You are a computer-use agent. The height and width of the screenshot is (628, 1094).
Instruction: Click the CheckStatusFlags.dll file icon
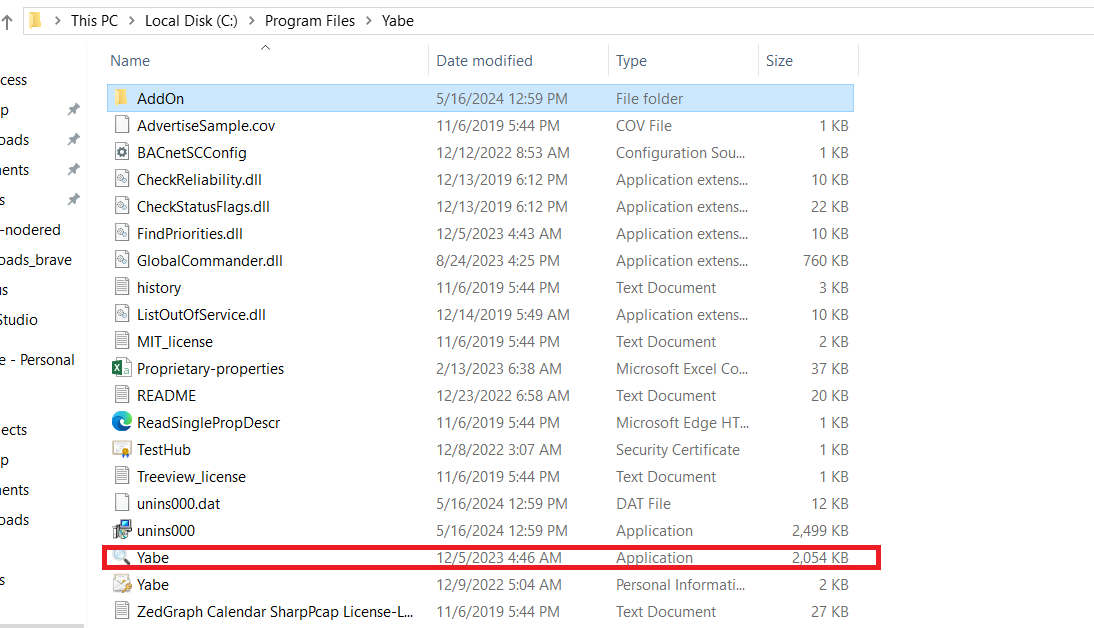(121, 206)
